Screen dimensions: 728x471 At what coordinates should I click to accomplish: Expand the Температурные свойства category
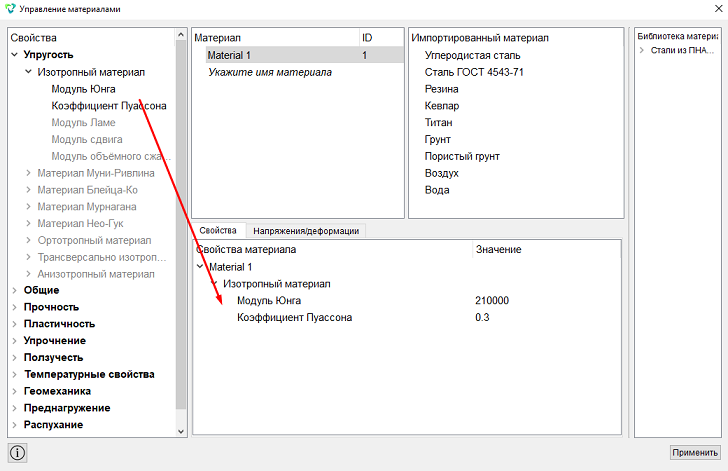coord(14,374)
